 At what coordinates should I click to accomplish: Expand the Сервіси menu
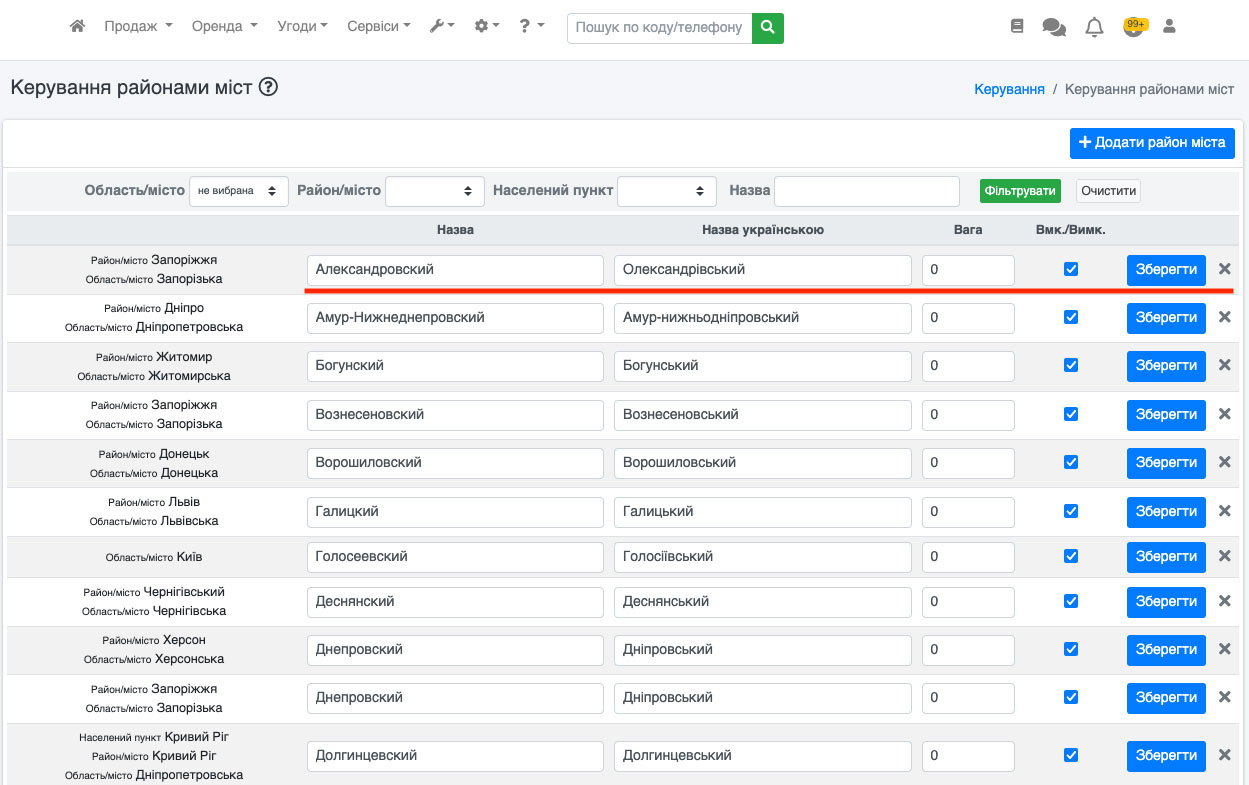pos(378,27)
